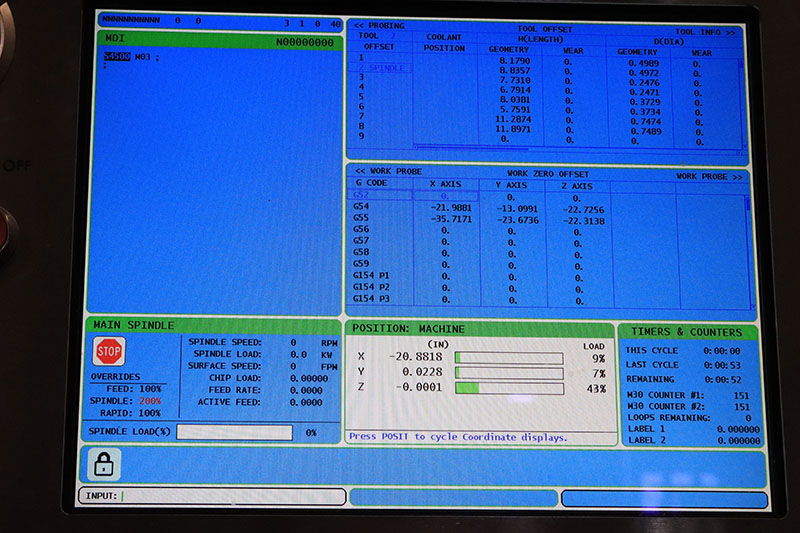This screenshot has height=533, width=800.
Task: Select the INPUT text field
Action: point(212,496)
